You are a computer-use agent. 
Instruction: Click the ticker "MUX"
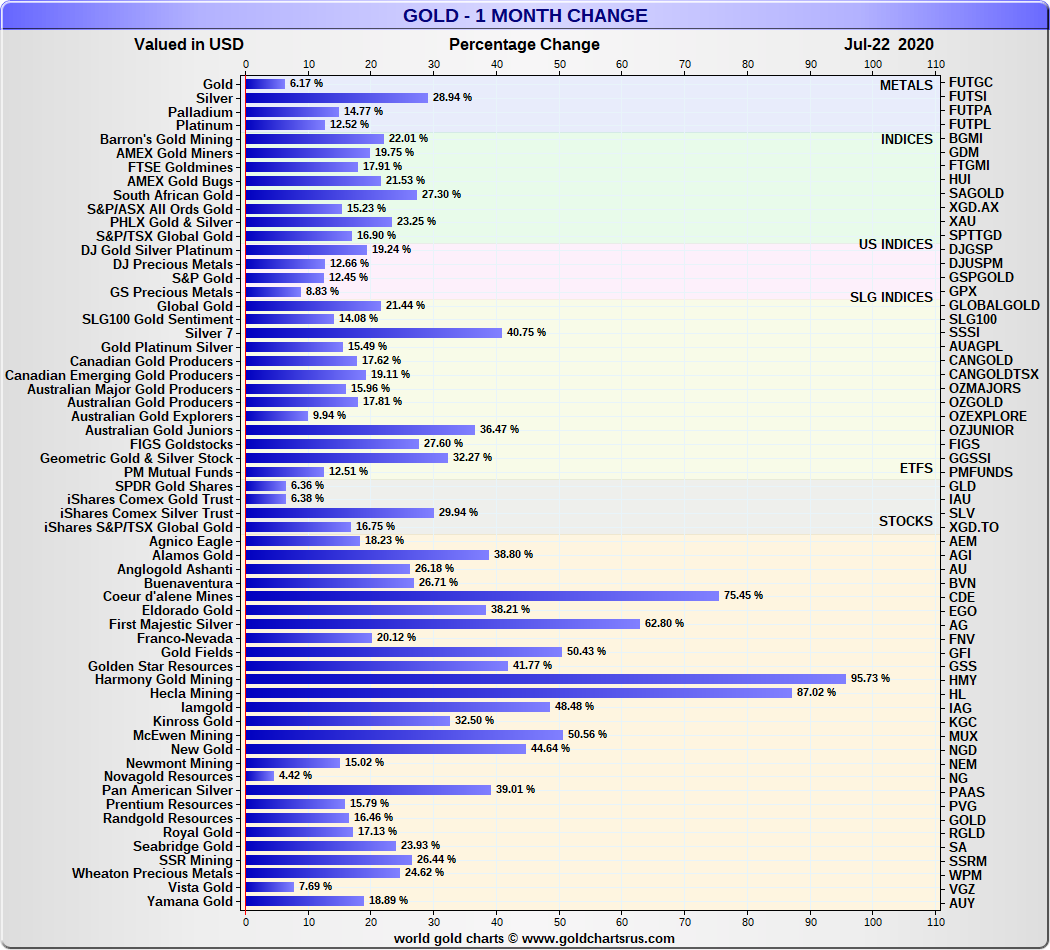(x=963, y=736)
